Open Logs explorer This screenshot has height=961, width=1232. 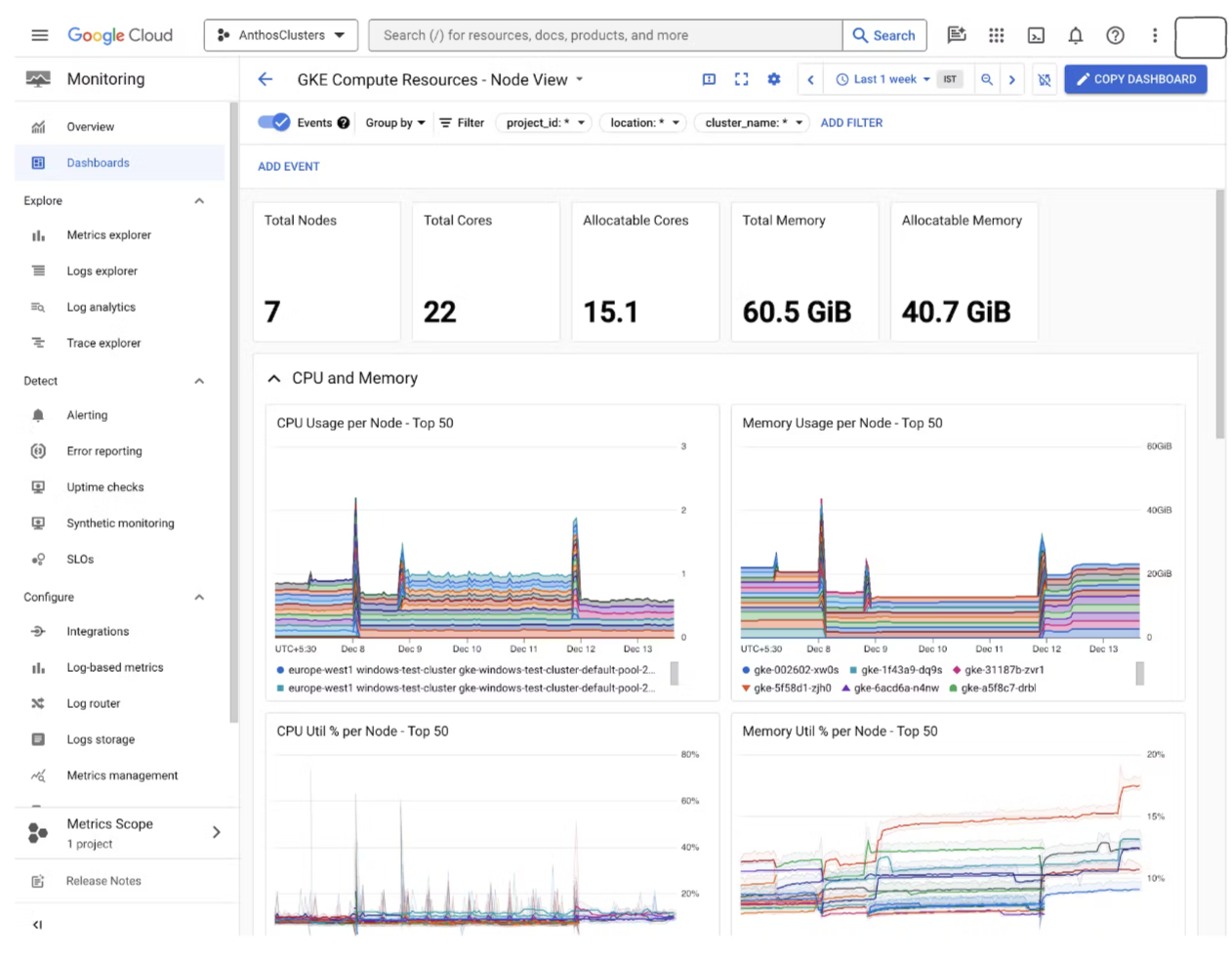[x=102, y=272]
